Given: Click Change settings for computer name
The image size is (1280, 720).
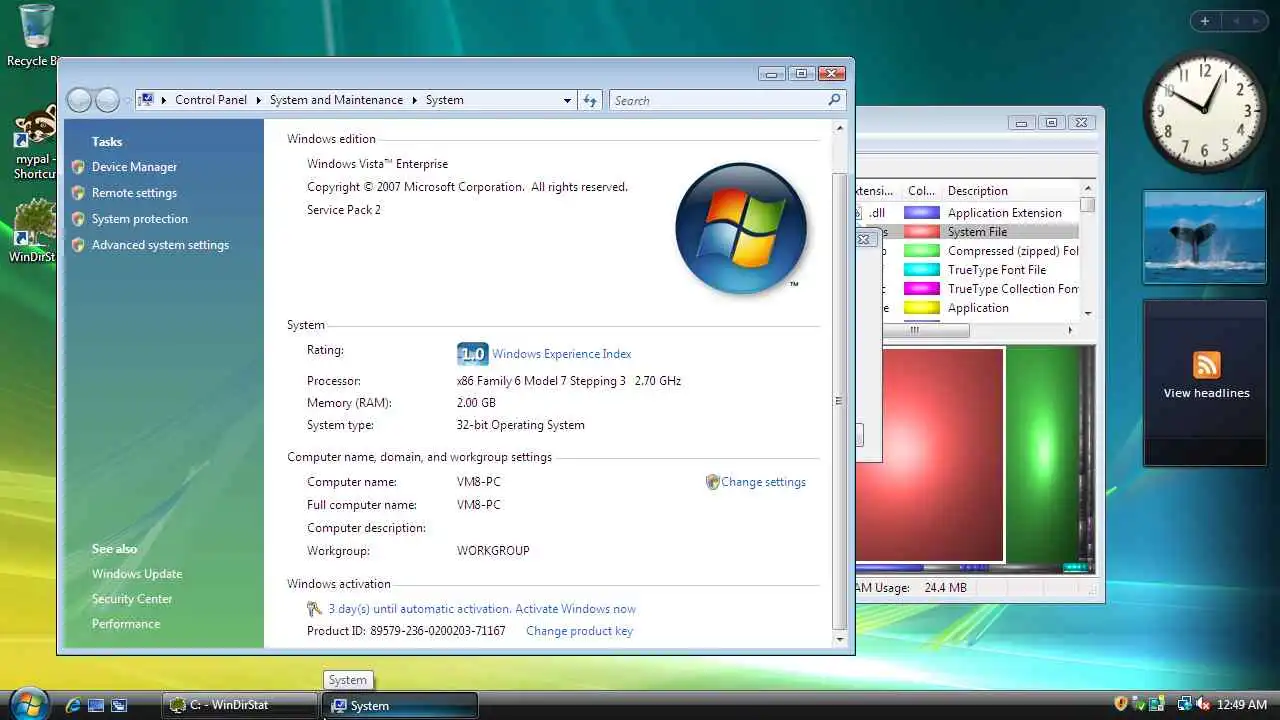Looking at the screenshot, I should coord(763,482).
